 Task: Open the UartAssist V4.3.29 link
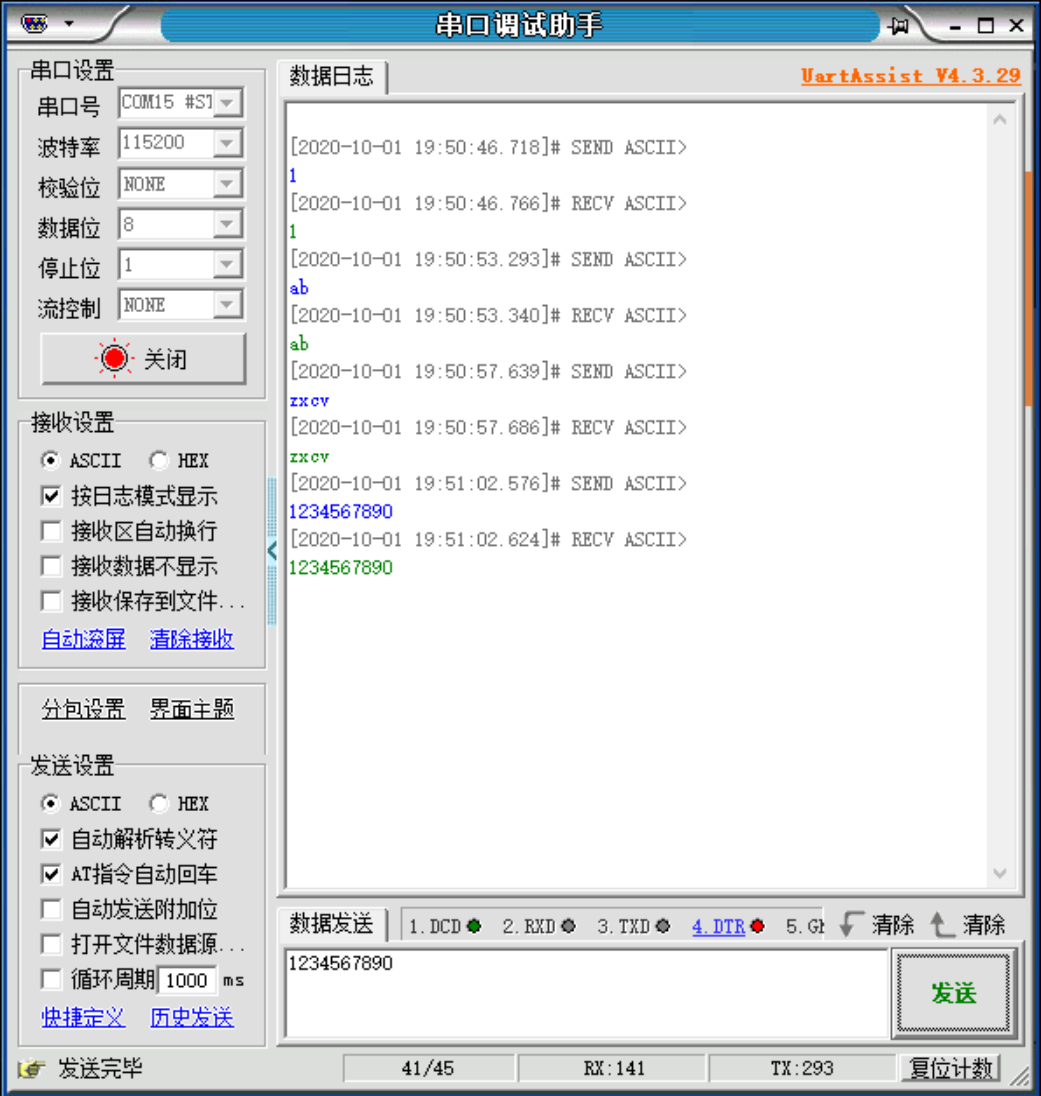point(910,76)
